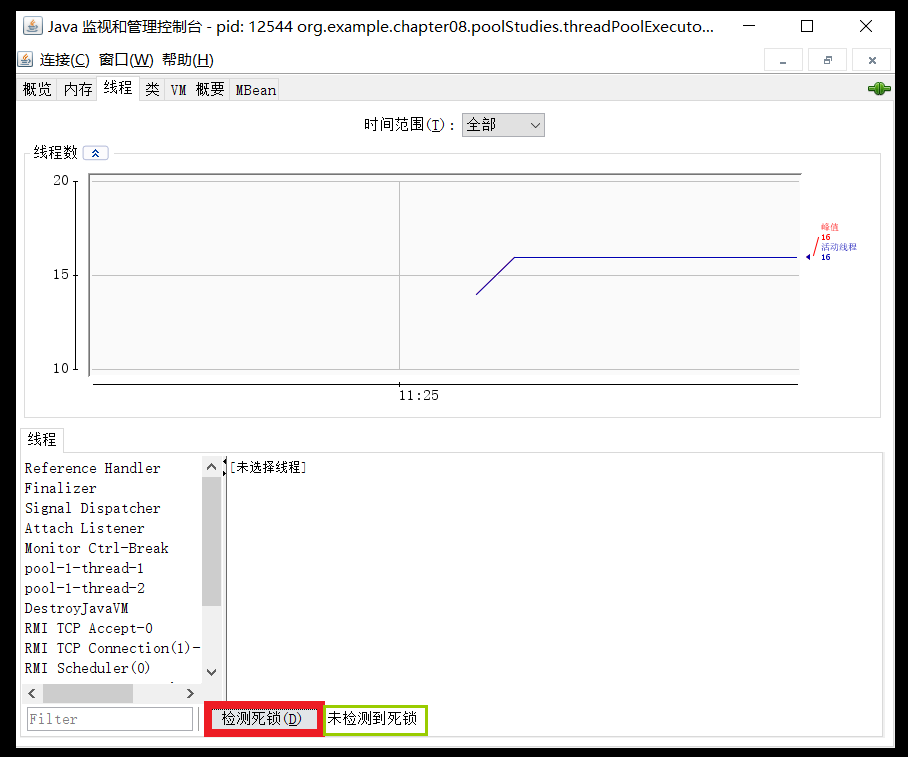Click the green connection status icon
Screen dimensions: 908x757
[879, 89]
